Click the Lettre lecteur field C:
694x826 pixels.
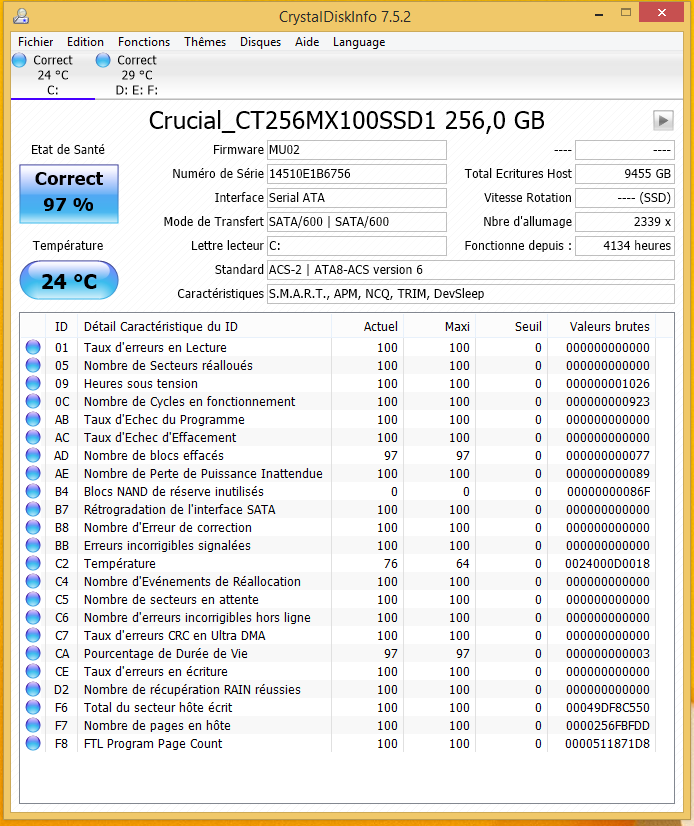pyautogui.click(x=357, y=245)
